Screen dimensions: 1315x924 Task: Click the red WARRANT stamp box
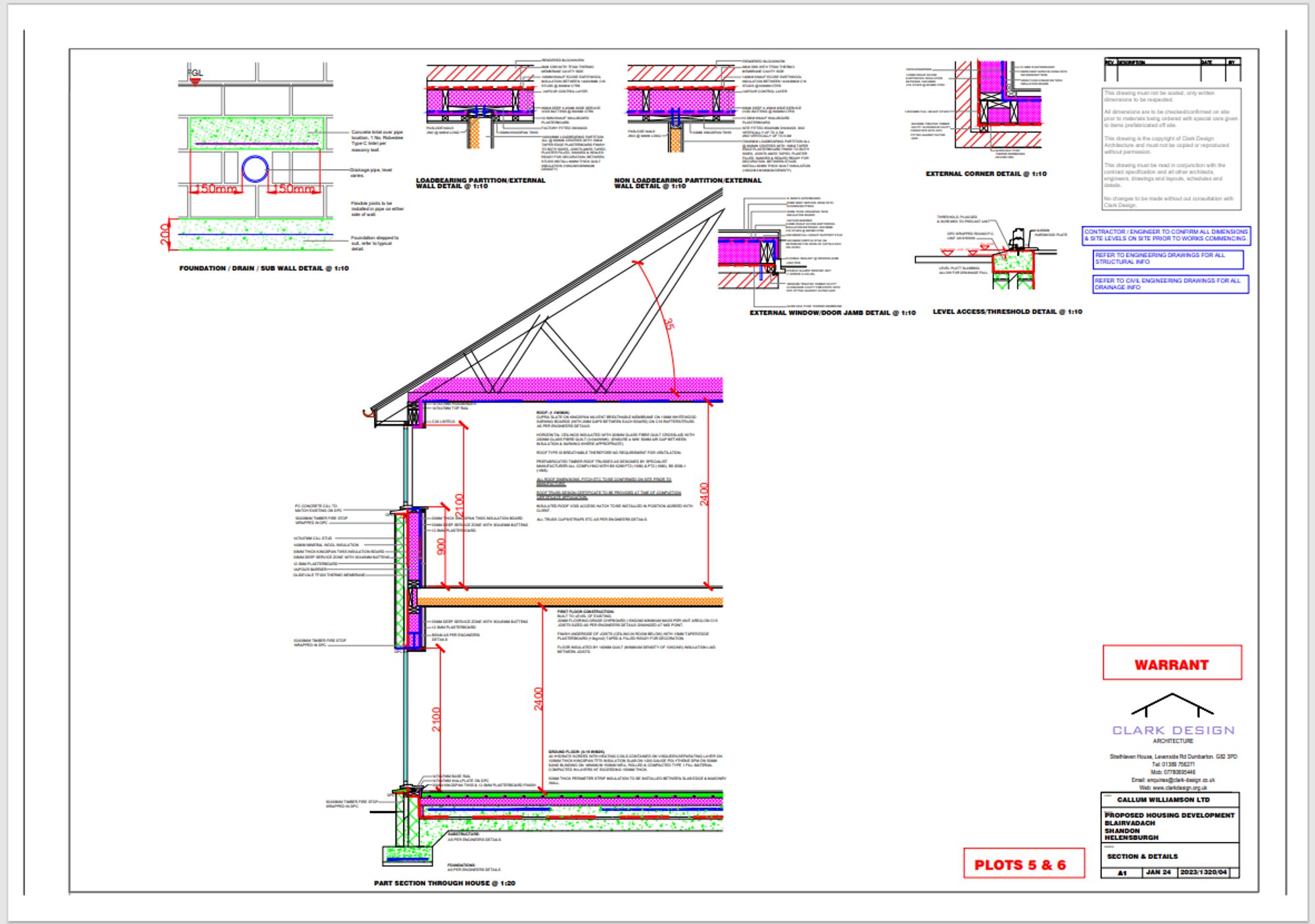1172,664
